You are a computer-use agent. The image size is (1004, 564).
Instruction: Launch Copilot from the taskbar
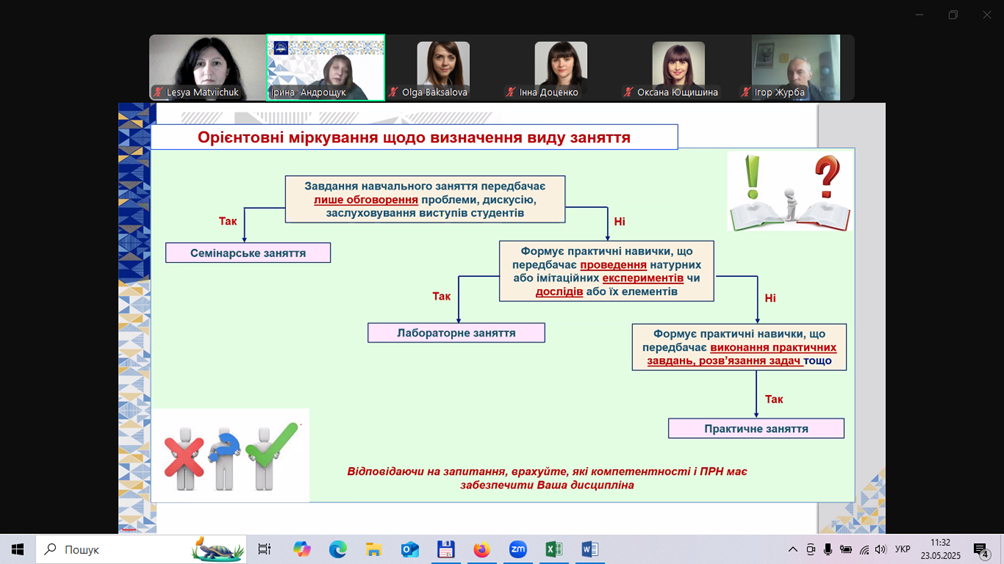coord(302,549)
